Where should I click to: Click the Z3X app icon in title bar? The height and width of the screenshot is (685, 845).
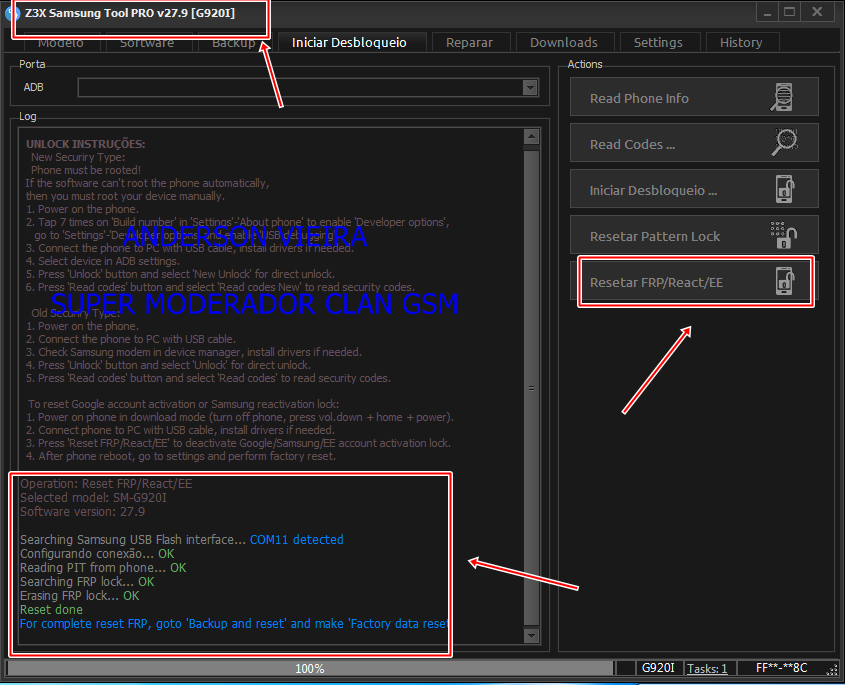(x=11, y=13)
